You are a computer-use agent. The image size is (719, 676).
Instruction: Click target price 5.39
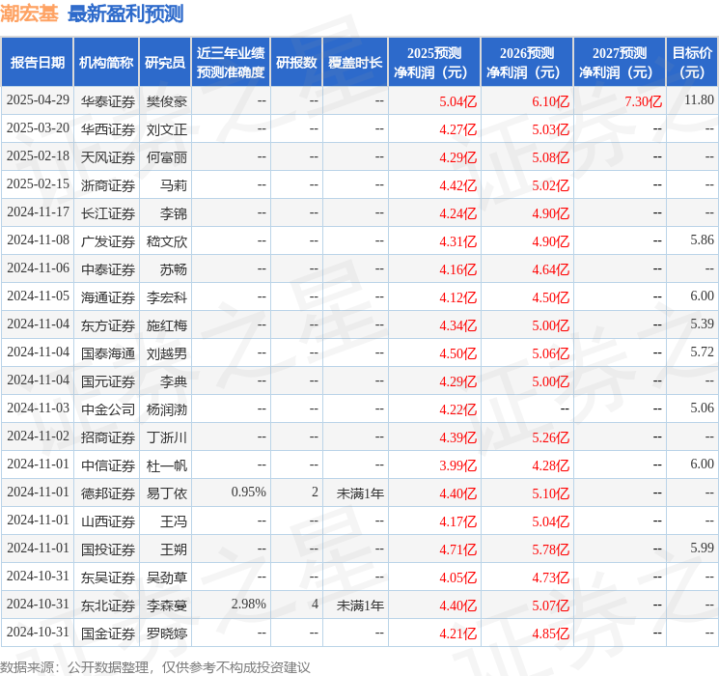pyautogui.click(x=702, y=324)
